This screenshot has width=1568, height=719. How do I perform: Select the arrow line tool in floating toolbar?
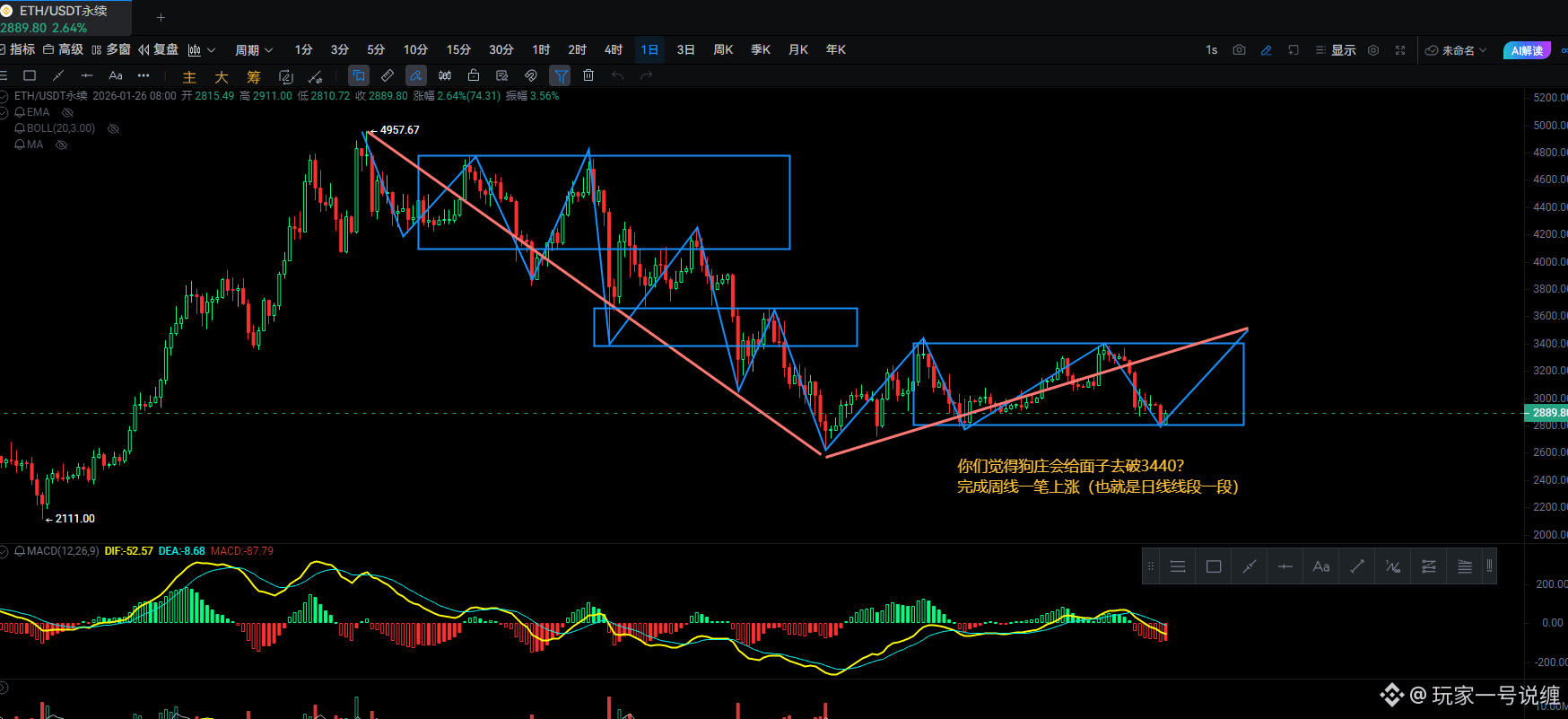(x=1357, y=566)
